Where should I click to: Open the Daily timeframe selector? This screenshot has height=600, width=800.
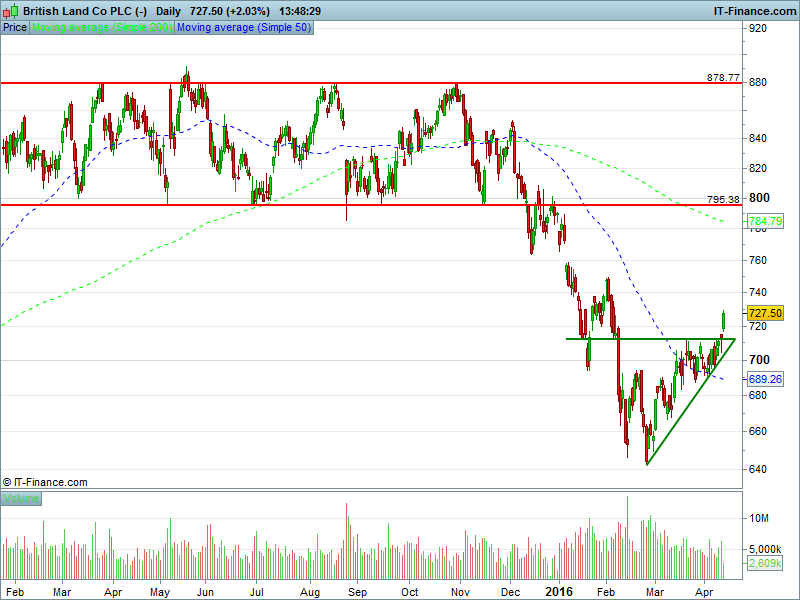pyautogui.click(x=168, y=10)
